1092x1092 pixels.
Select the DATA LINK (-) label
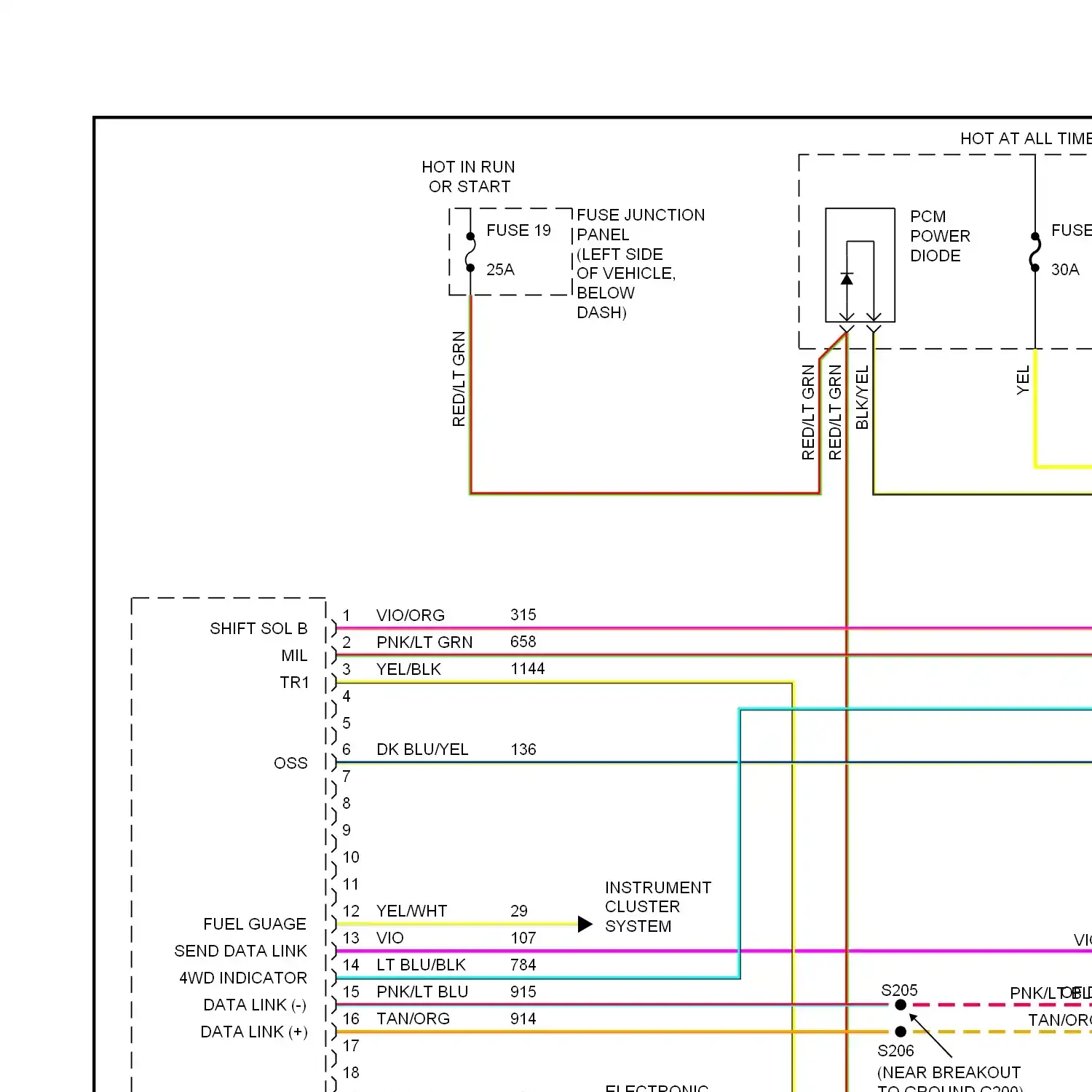tap(255, 1005)
